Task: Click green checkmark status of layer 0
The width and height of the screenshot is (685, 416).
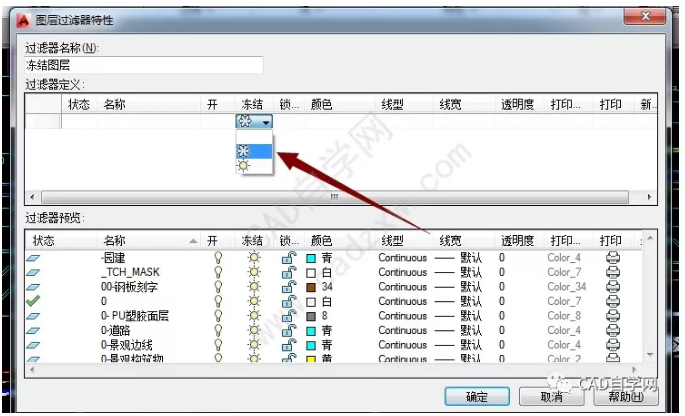Action: (33, 301)
